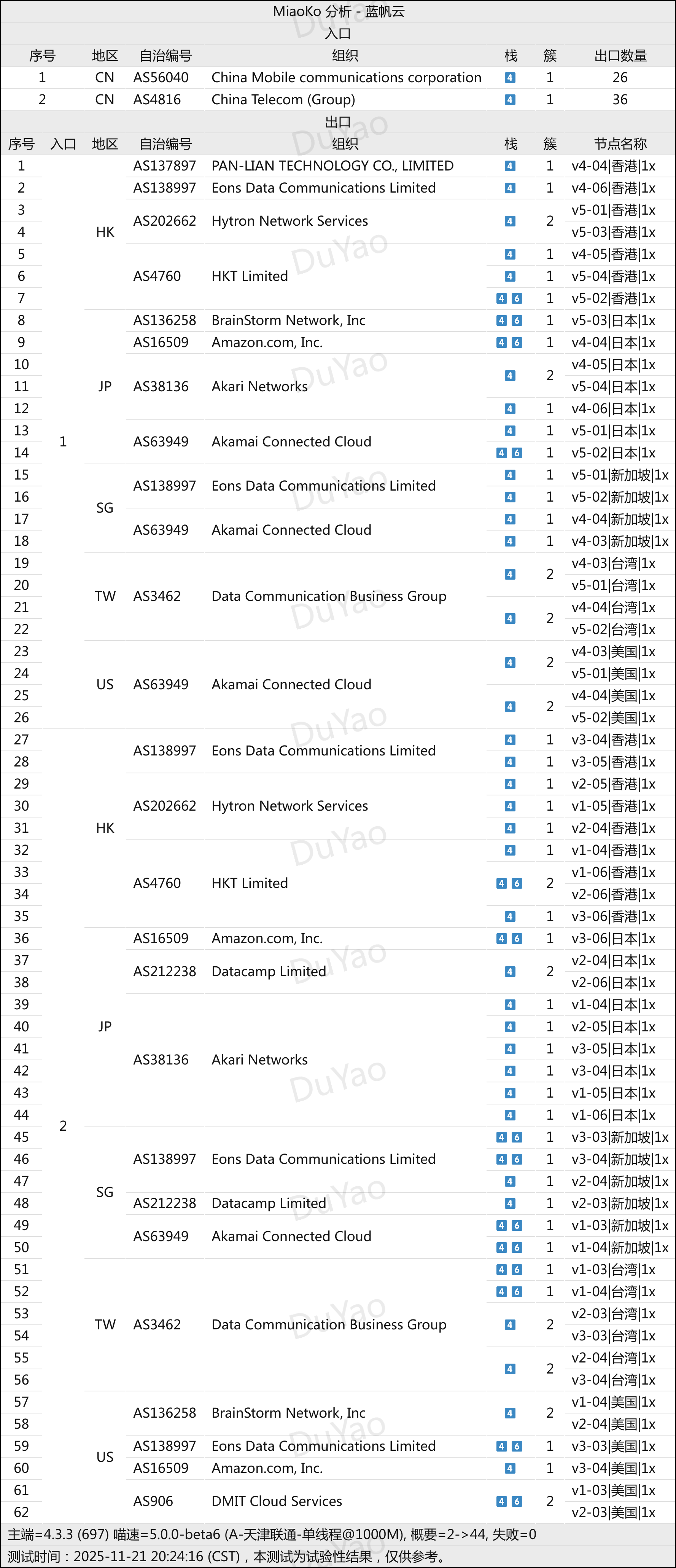
Task: Select node name v4-04|香港|1x
Action: point(613,166)
